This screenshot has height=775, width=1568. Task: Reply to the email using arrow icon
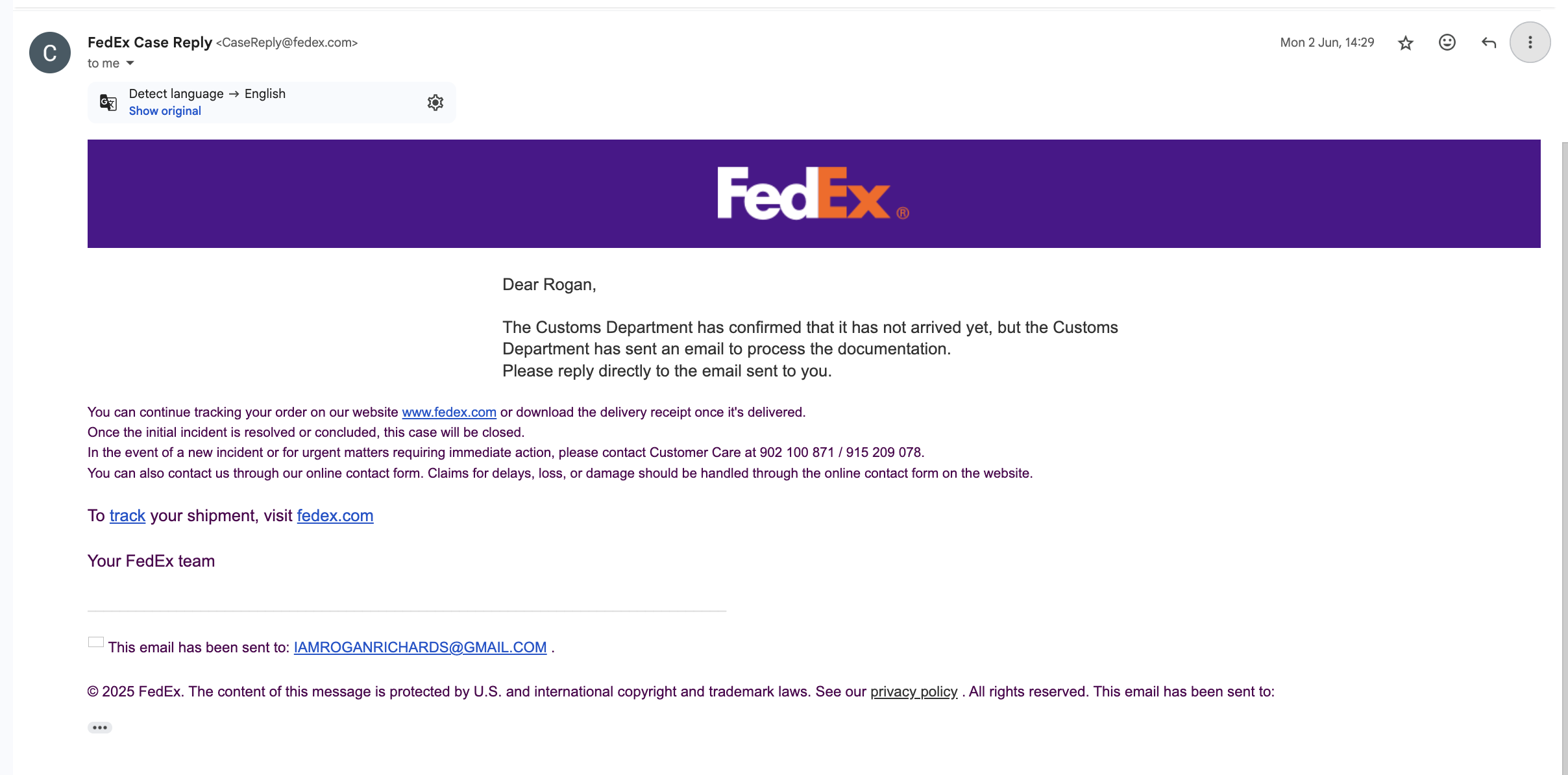[x=1489, y=43]
